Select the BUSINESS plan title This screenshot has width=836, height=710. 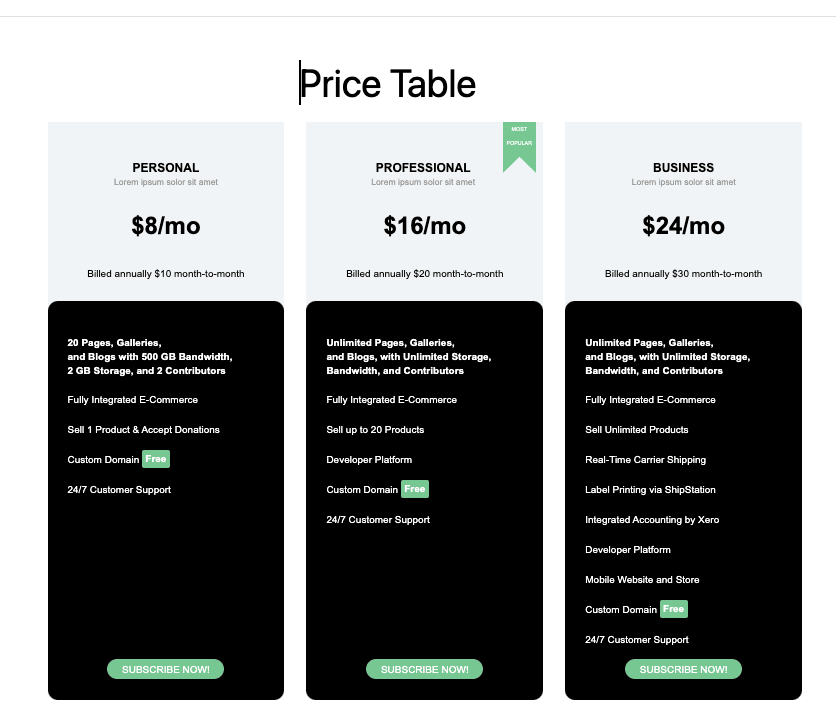pos(684,168)
